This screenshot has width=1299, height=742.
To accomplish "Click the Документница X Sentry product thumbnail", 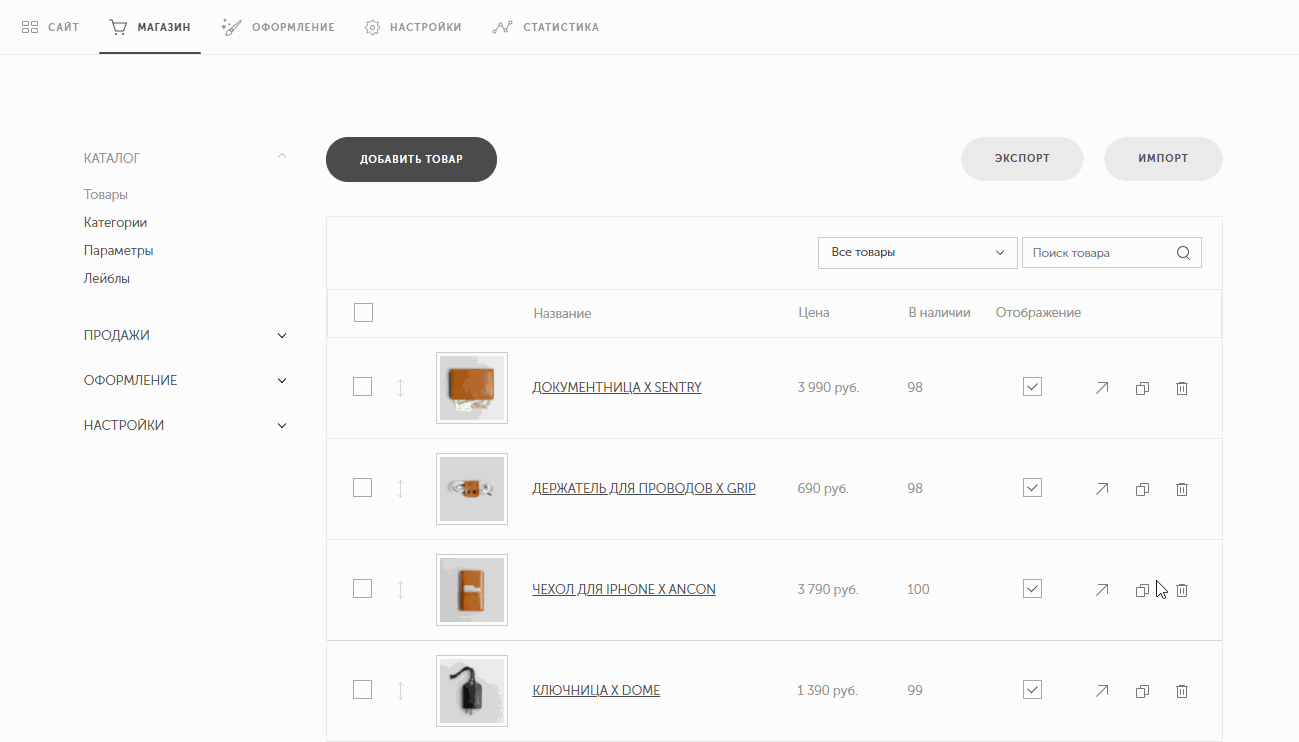I will 472,388.
